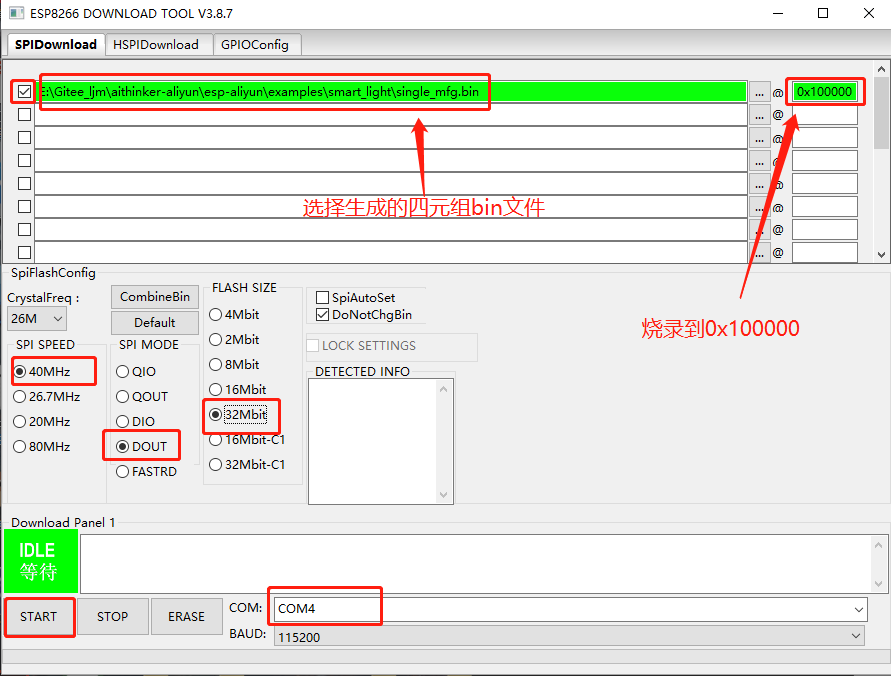Tick the second file row checkbox
The height and width of the screenshot is (676, 891).
pyautogui.click(x=24, y=114)
